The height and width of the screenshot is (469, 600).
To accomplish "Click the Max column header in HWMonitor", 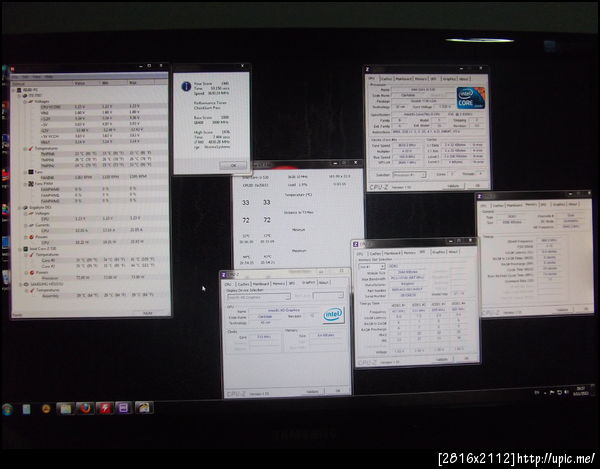I will (x=142, y=83).
